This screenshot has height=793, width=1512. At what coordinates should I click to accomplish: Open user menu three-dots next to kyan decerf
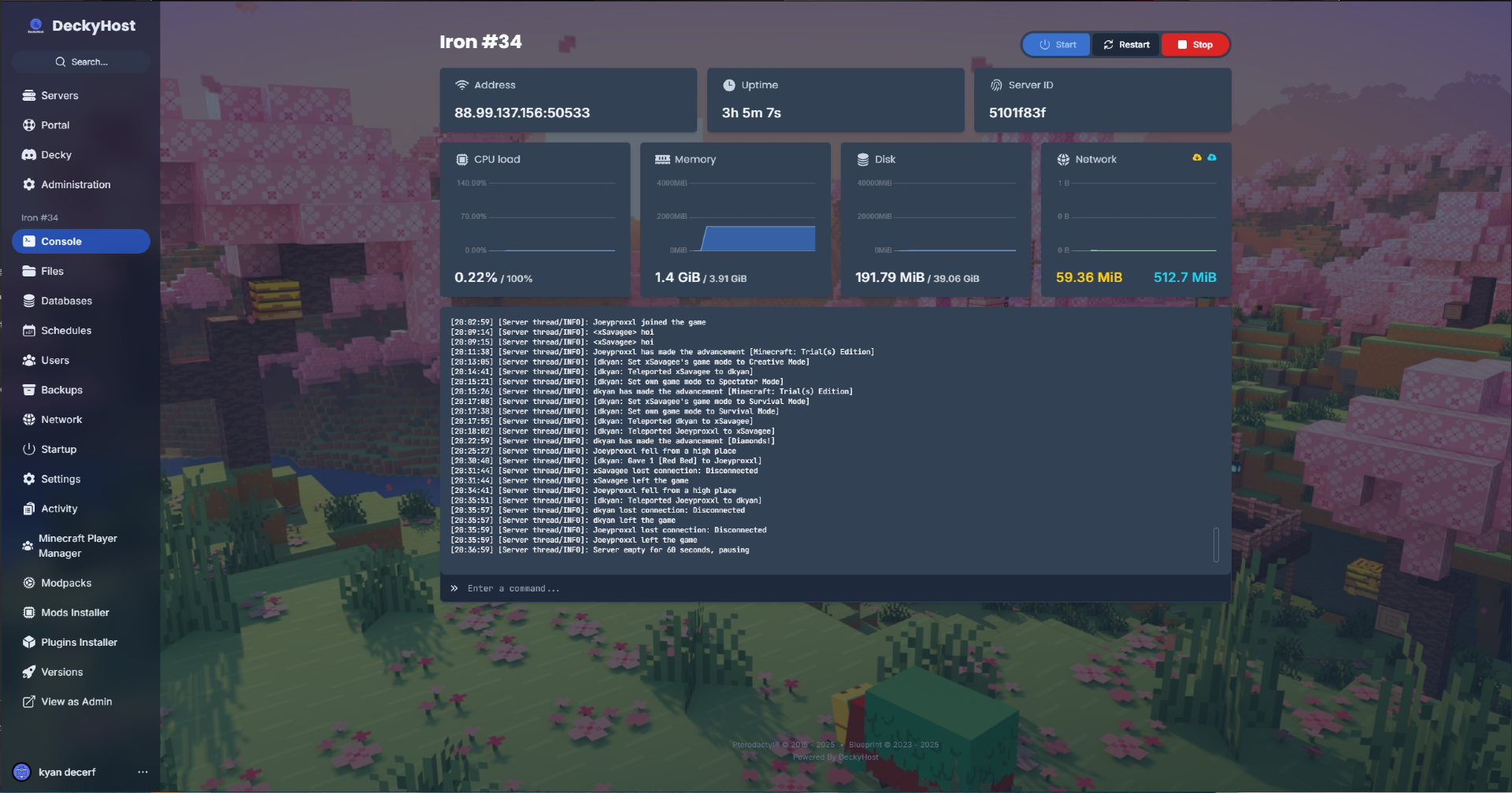coord(143,772)
